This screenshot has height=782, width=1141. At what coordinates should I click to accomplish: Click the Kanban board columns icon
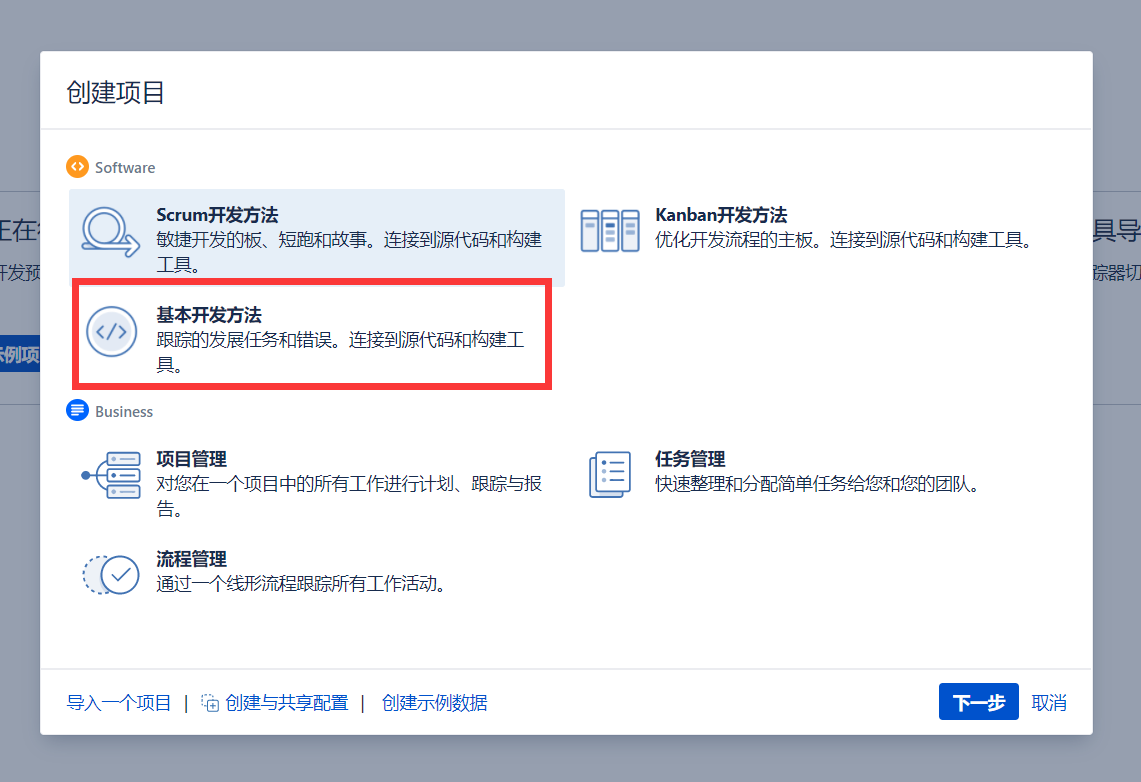pyautogui.click(x=610, y=231)
